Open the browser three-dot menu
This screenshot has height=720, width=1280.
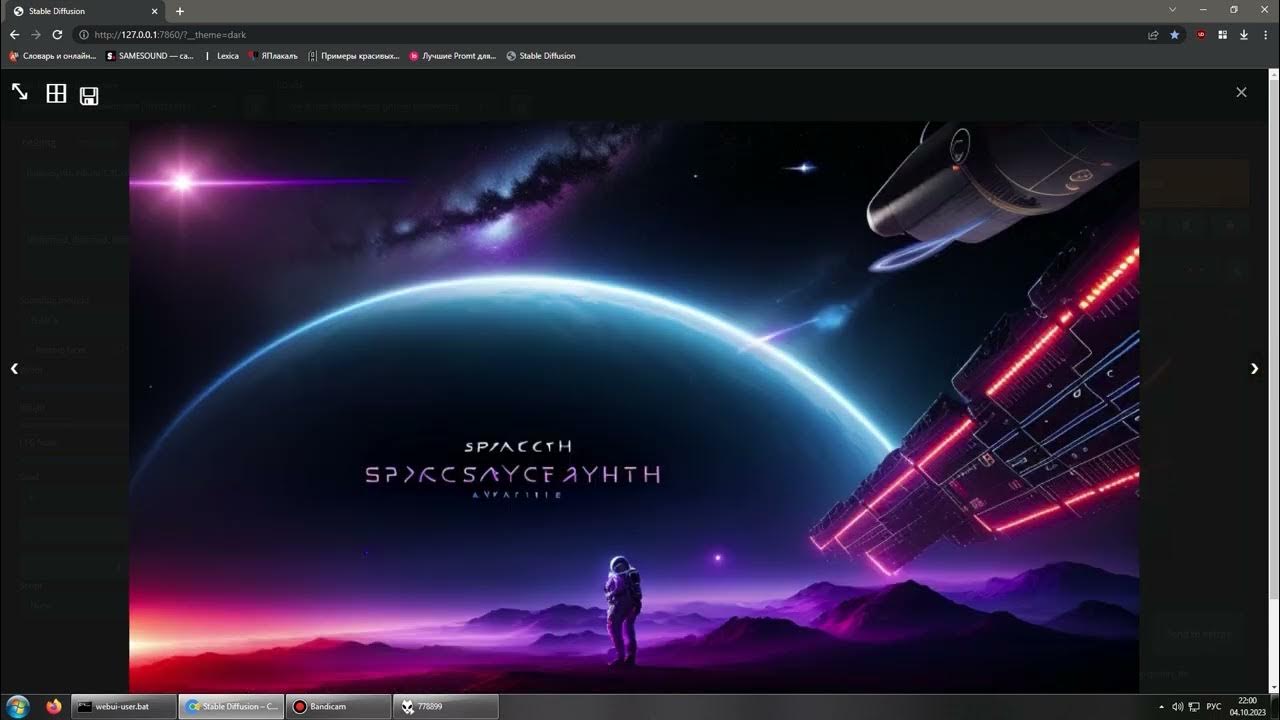click(1265, 34)
